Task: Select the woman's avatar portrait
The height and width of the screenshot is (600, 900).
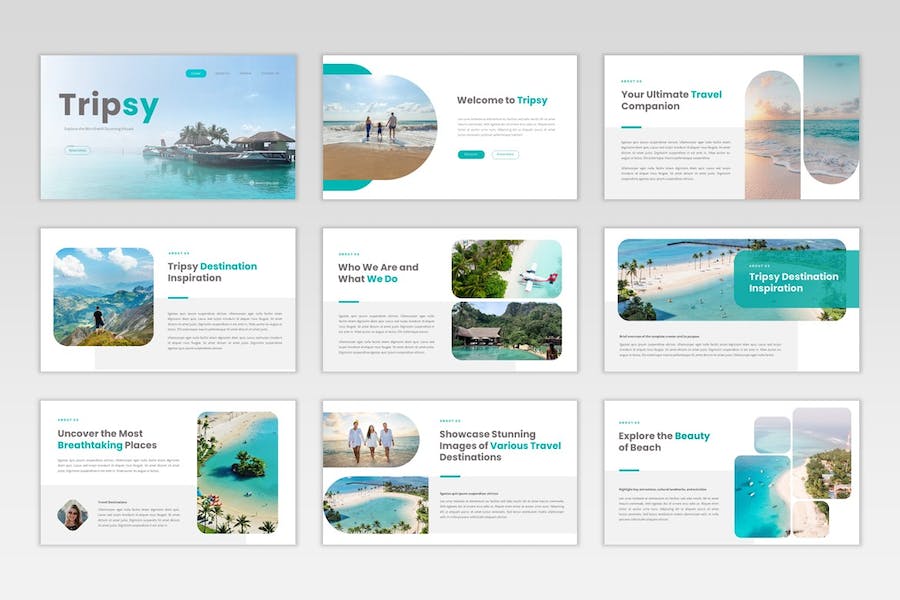Action: pyautogui.click(x=73, y=514)
